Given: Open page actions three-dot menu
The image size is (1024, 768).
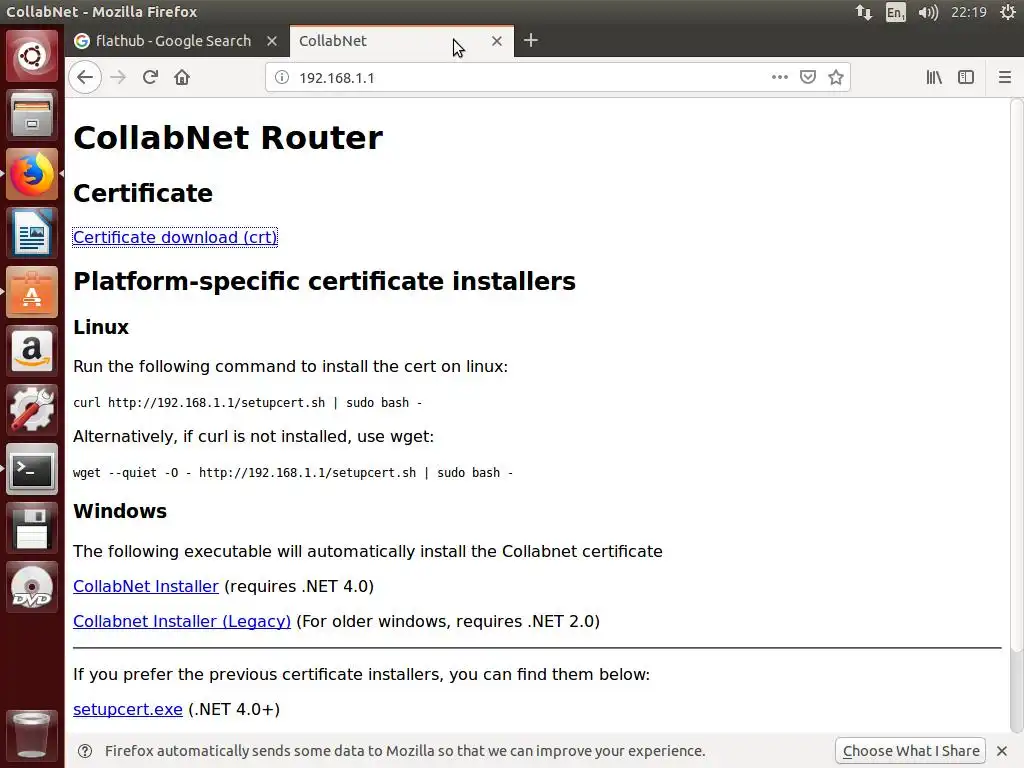Looking at the screenshot, I should click(780, 77).
